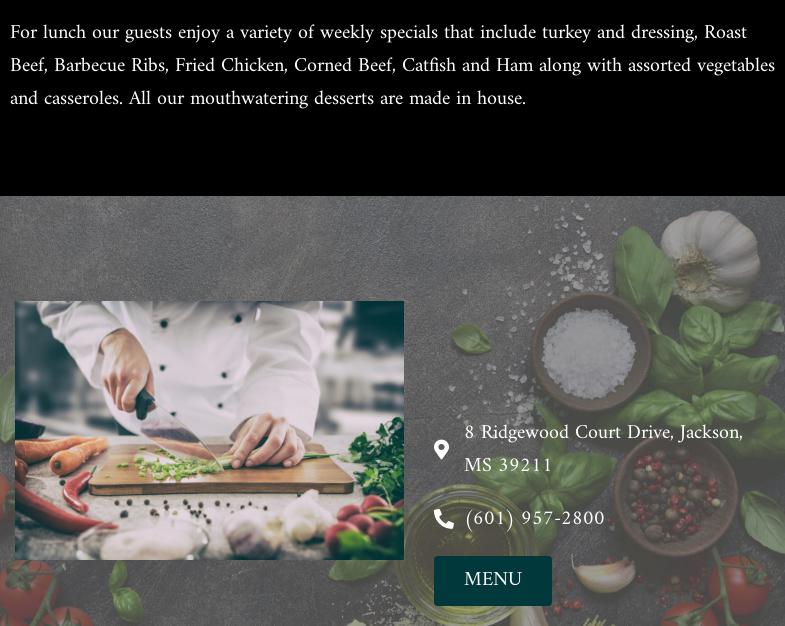Call the (601) 957-2800 phone number
Viewport: 785px width, 626px height.
tap(535, 518)
